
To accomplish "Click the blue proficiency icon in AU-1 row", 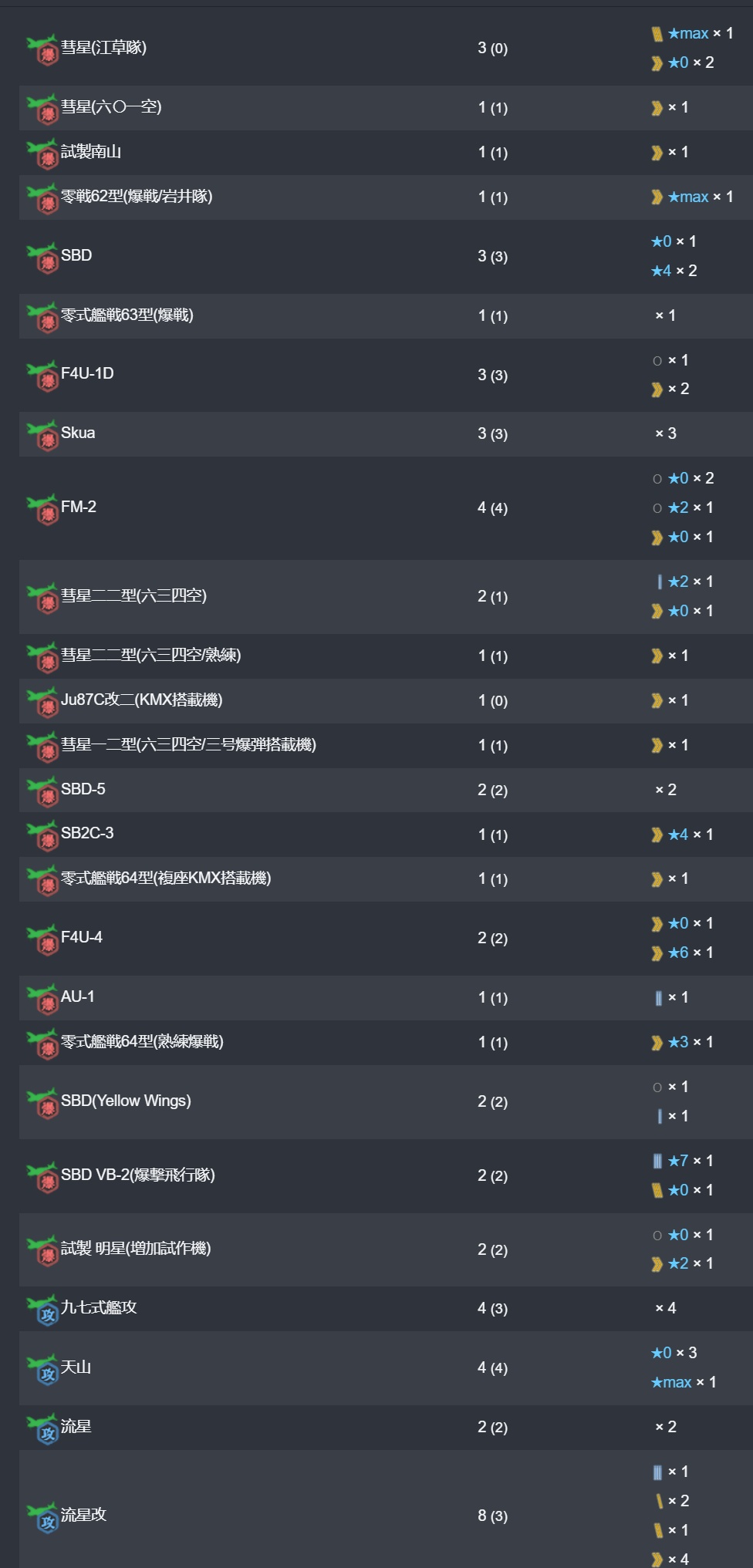I will [658, 998].
